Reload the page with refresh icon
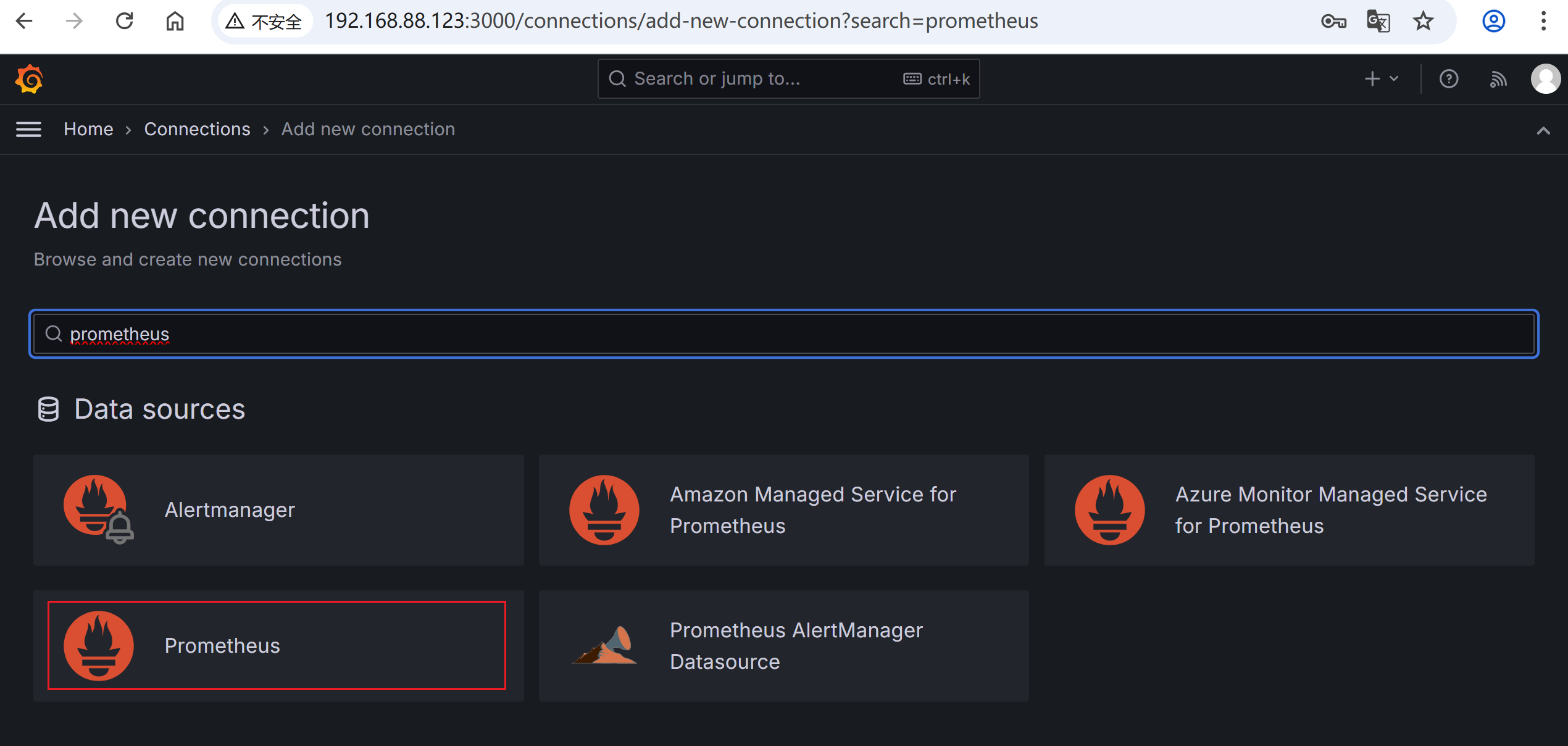 [x=125, y=21]
